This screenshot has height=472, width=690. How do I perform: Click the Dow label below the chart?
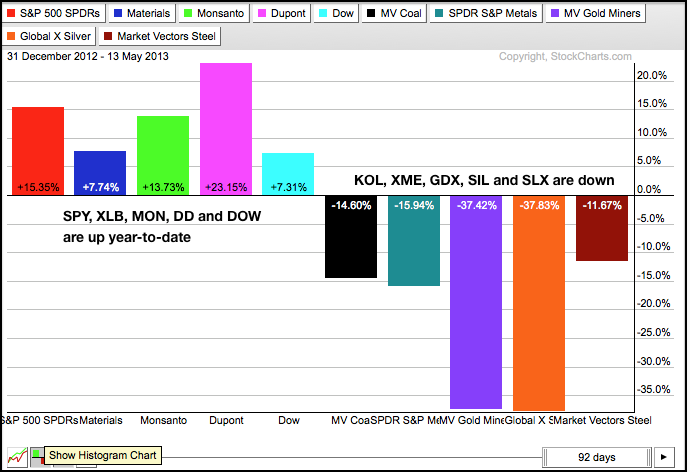tap(289, 421)
